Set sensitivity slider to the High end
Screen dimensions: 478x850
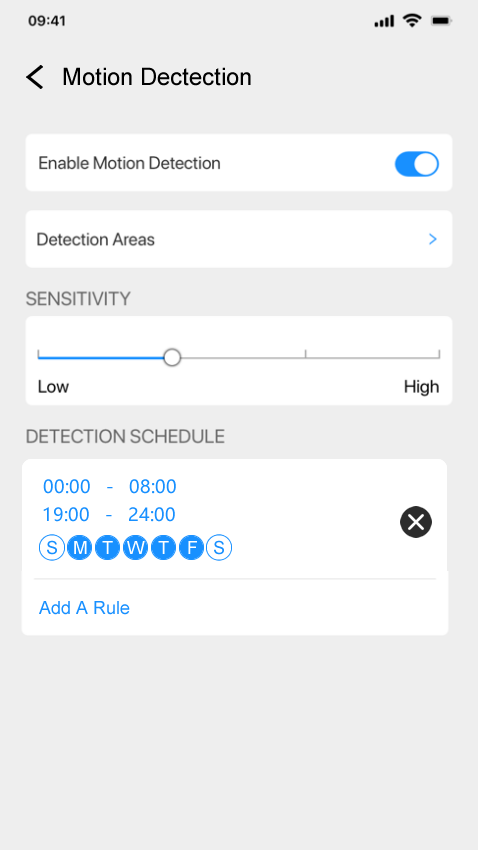[x=439, y=357]
